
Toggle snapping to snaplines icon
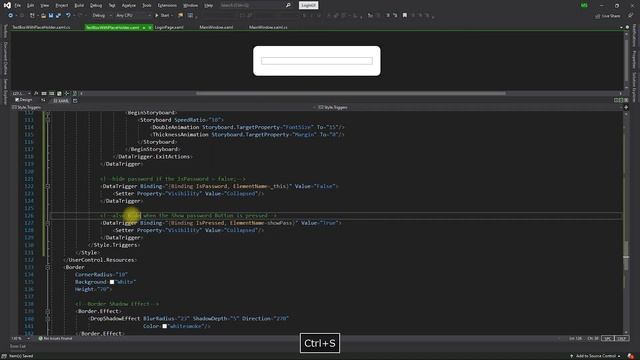67,93
